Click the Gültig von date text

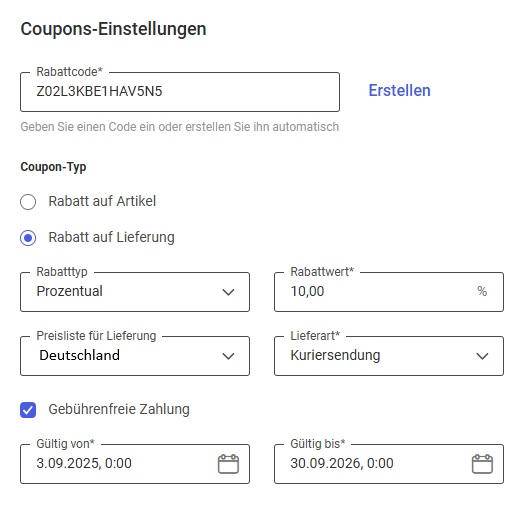pos(84,463)
